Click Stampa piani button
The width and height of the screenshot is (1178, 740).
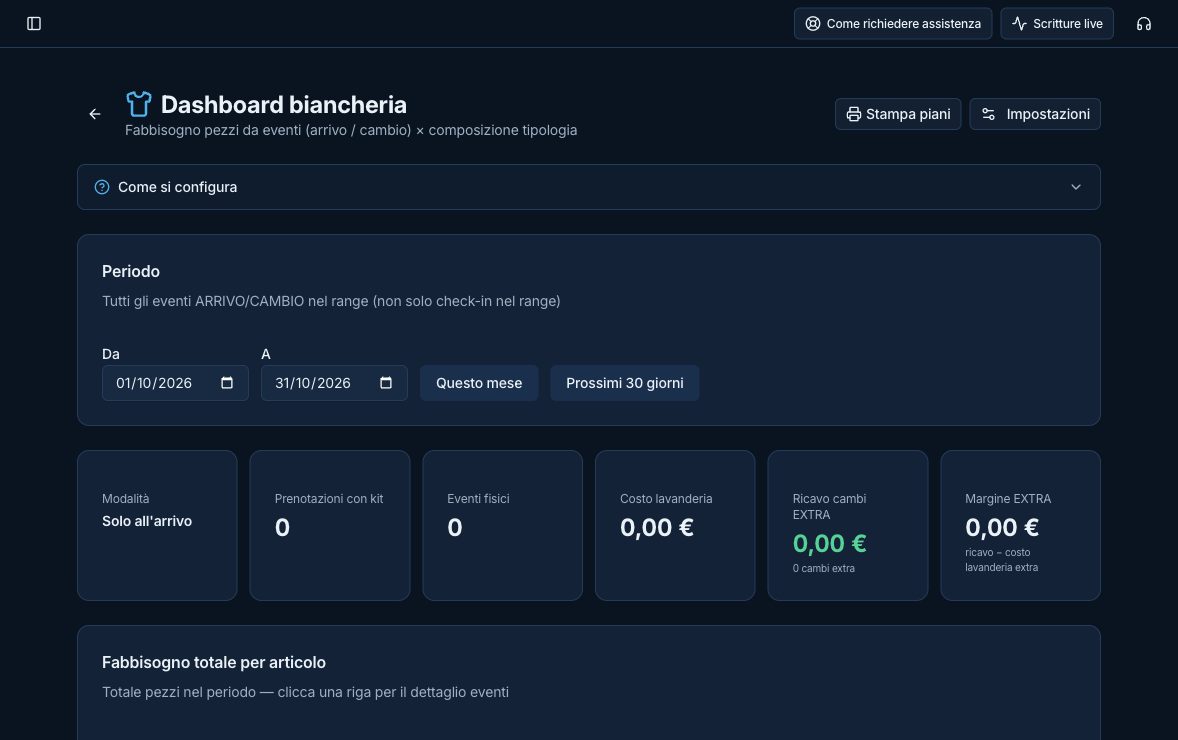[898, 114]
